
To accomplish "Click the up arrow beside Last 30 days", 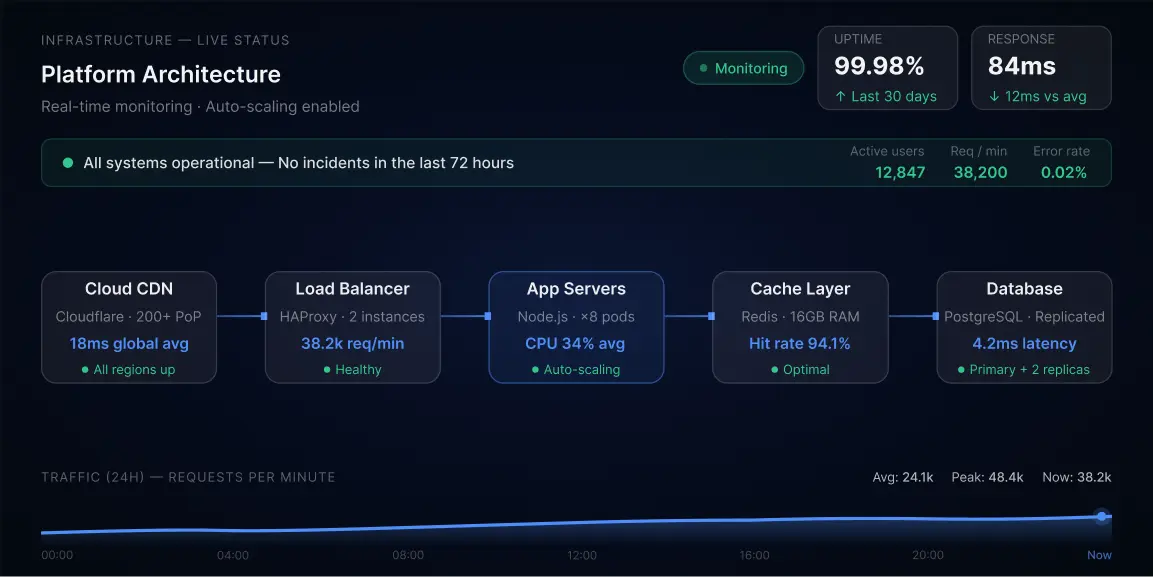I will point(840,96).
